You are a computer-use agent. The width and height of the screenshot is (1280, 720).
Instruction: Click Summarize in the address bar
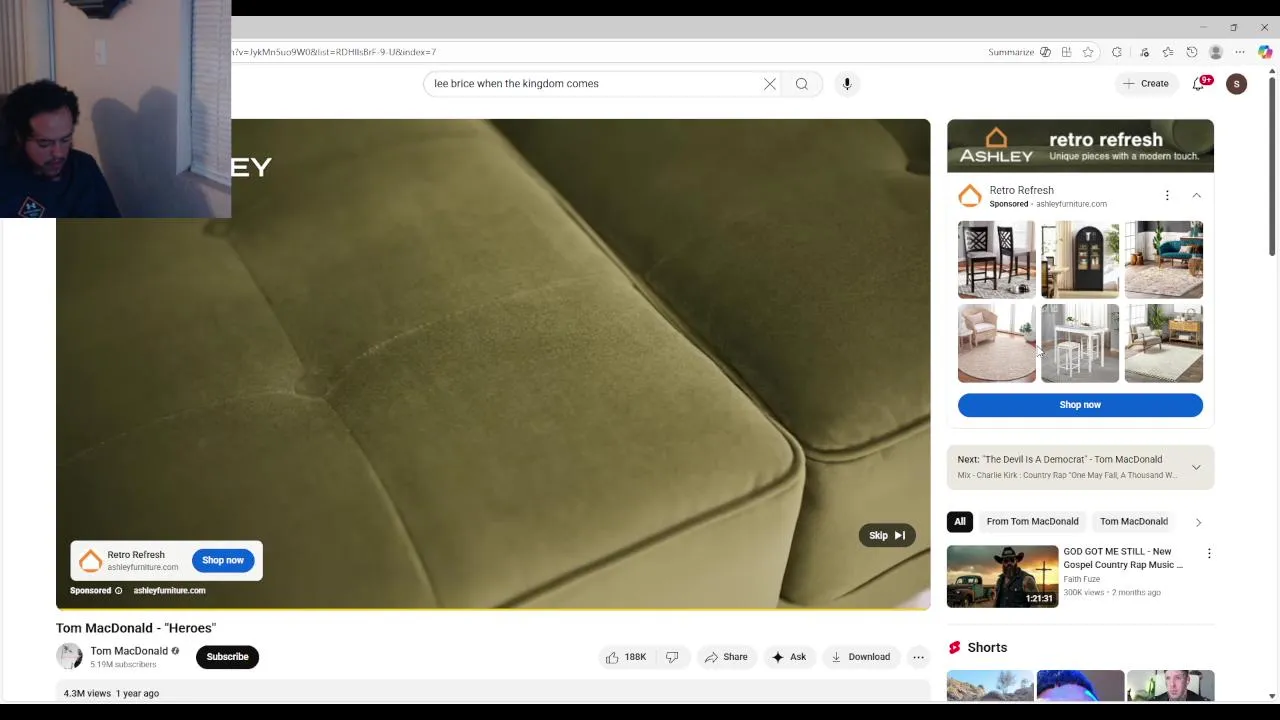click(x=1011, y=52)
